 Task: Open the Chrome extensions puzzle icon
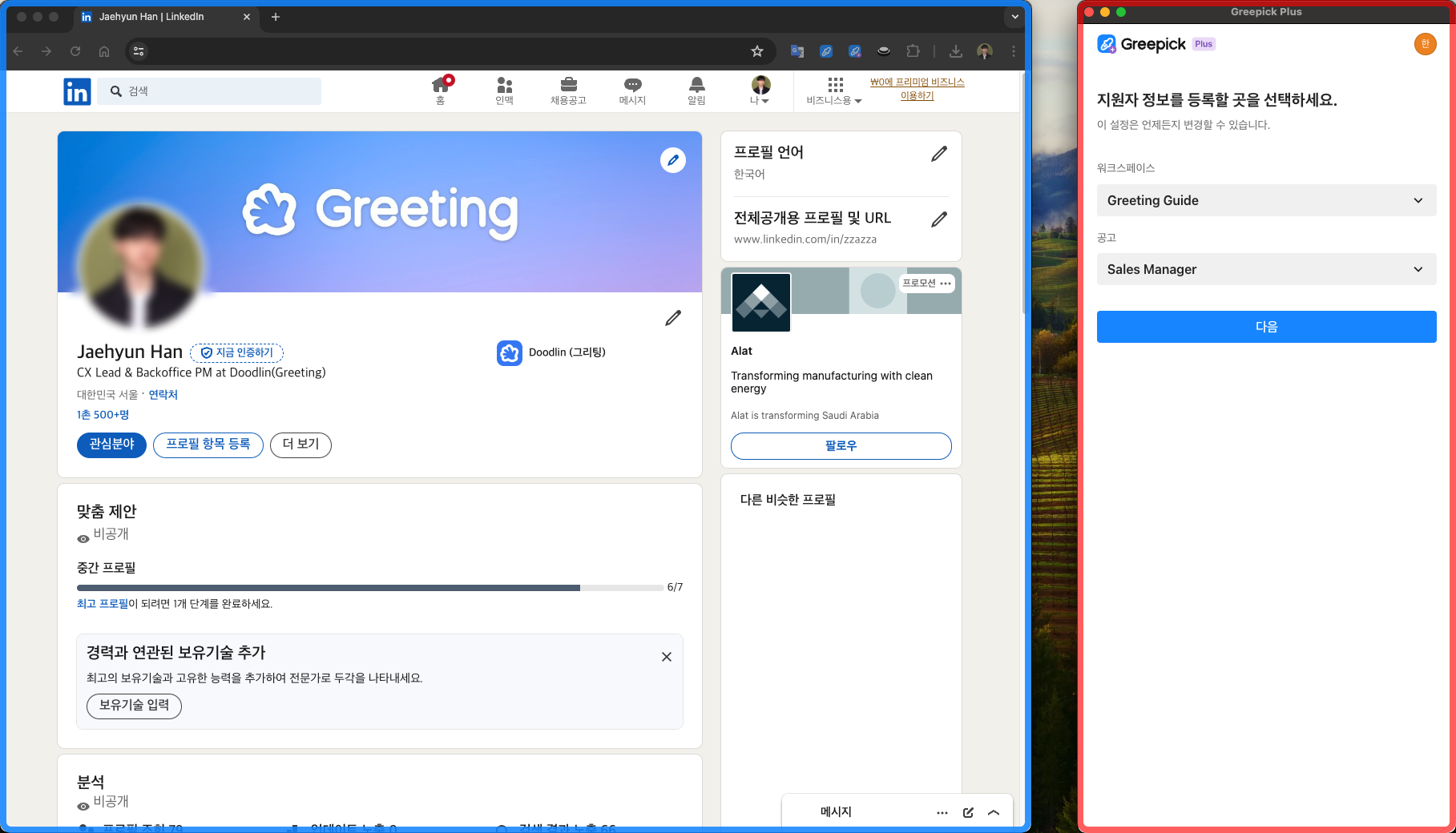[x=913, y=51]
